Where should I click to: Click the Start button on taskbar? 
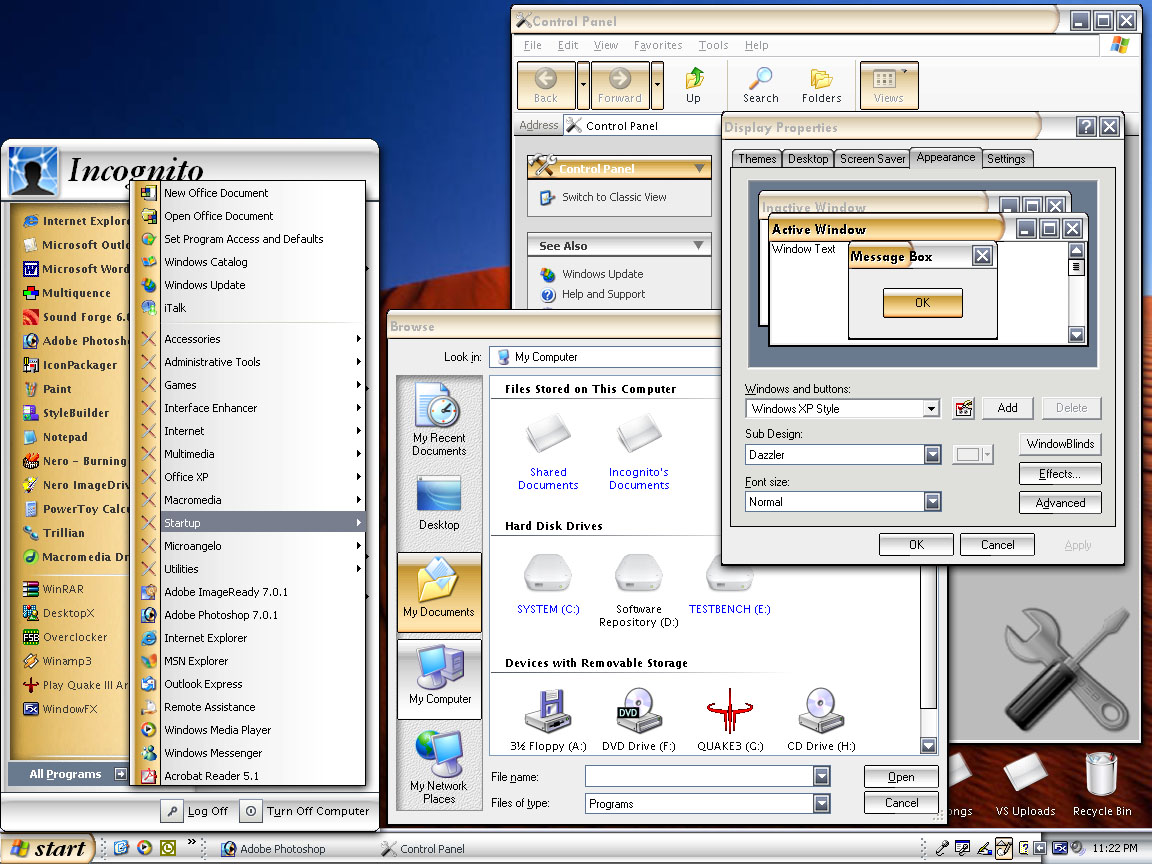coord(48,849)
